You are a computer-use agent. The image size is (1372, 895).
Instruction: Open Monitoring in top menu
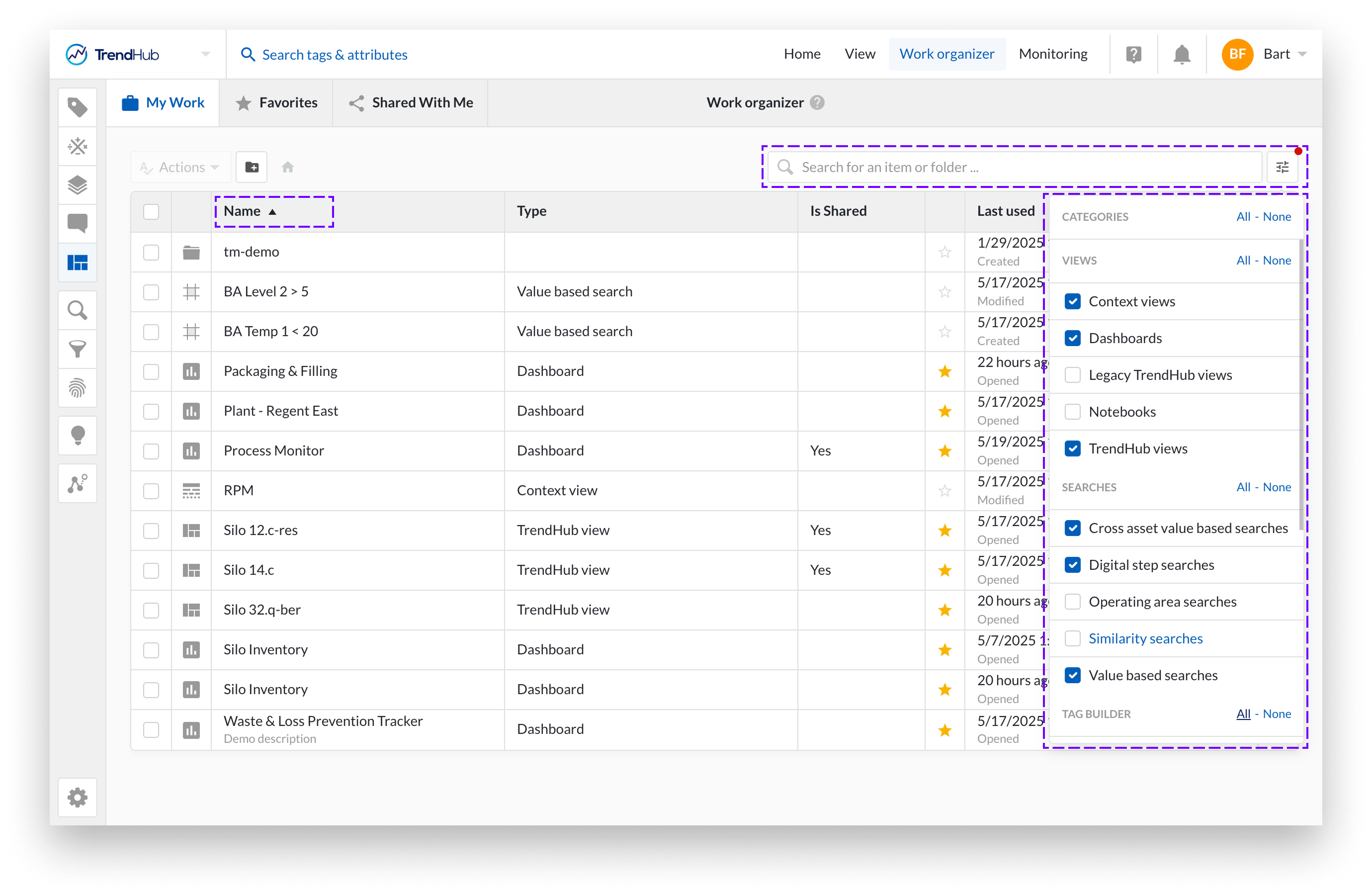click(x=1053, y=54)
